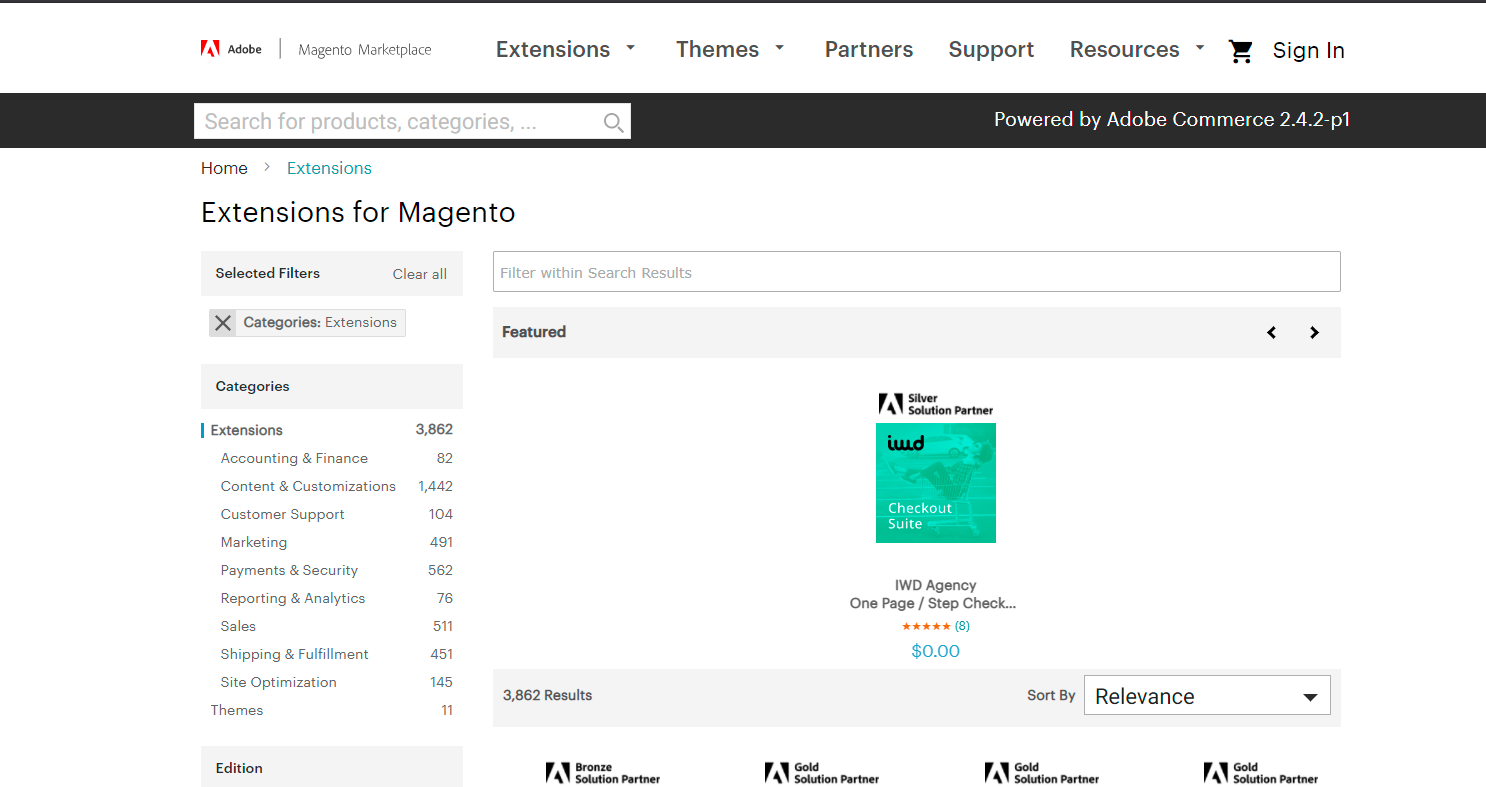Open the Partners menu item
Image resolution: width=1486 pixels, height=787 pixels.
coord(868,50)
